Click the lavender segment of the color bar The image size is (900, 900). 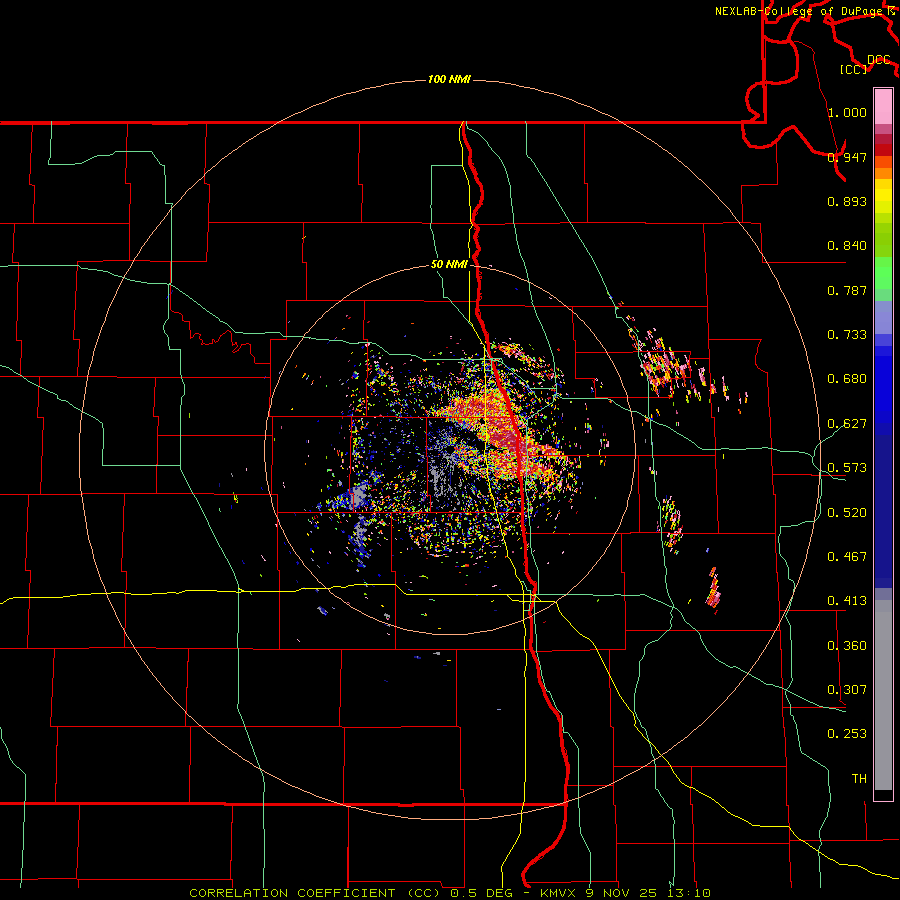tap(883, 317)
